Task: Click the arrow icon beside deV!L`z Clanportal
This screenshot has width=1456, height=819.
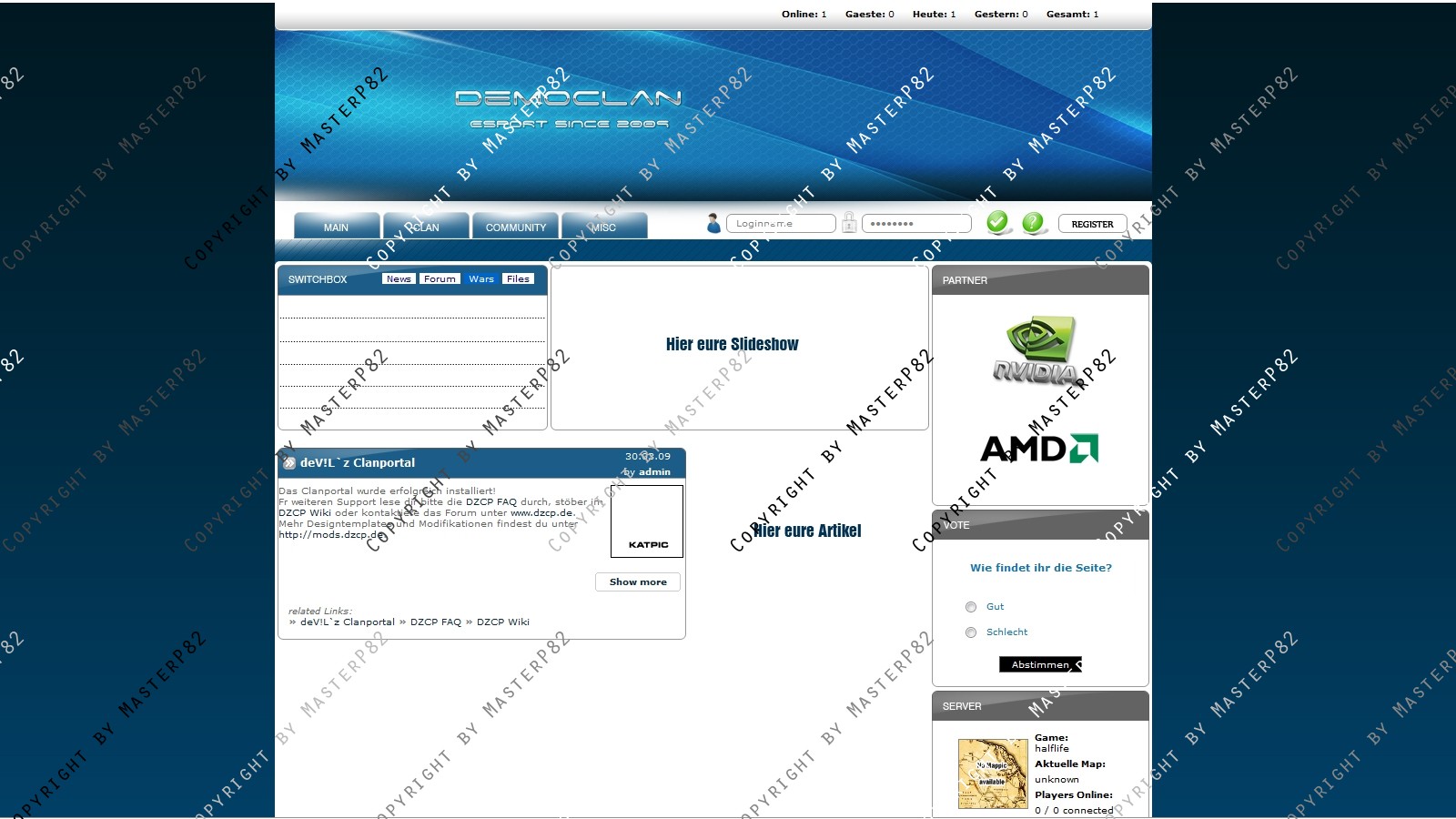Action: coord(289,463)
